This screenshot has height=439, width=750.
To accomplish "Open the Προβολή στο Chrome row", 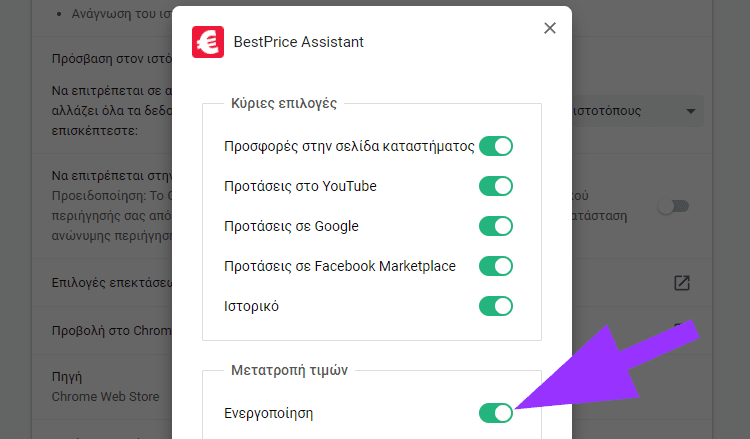I will tap(372, 330).
